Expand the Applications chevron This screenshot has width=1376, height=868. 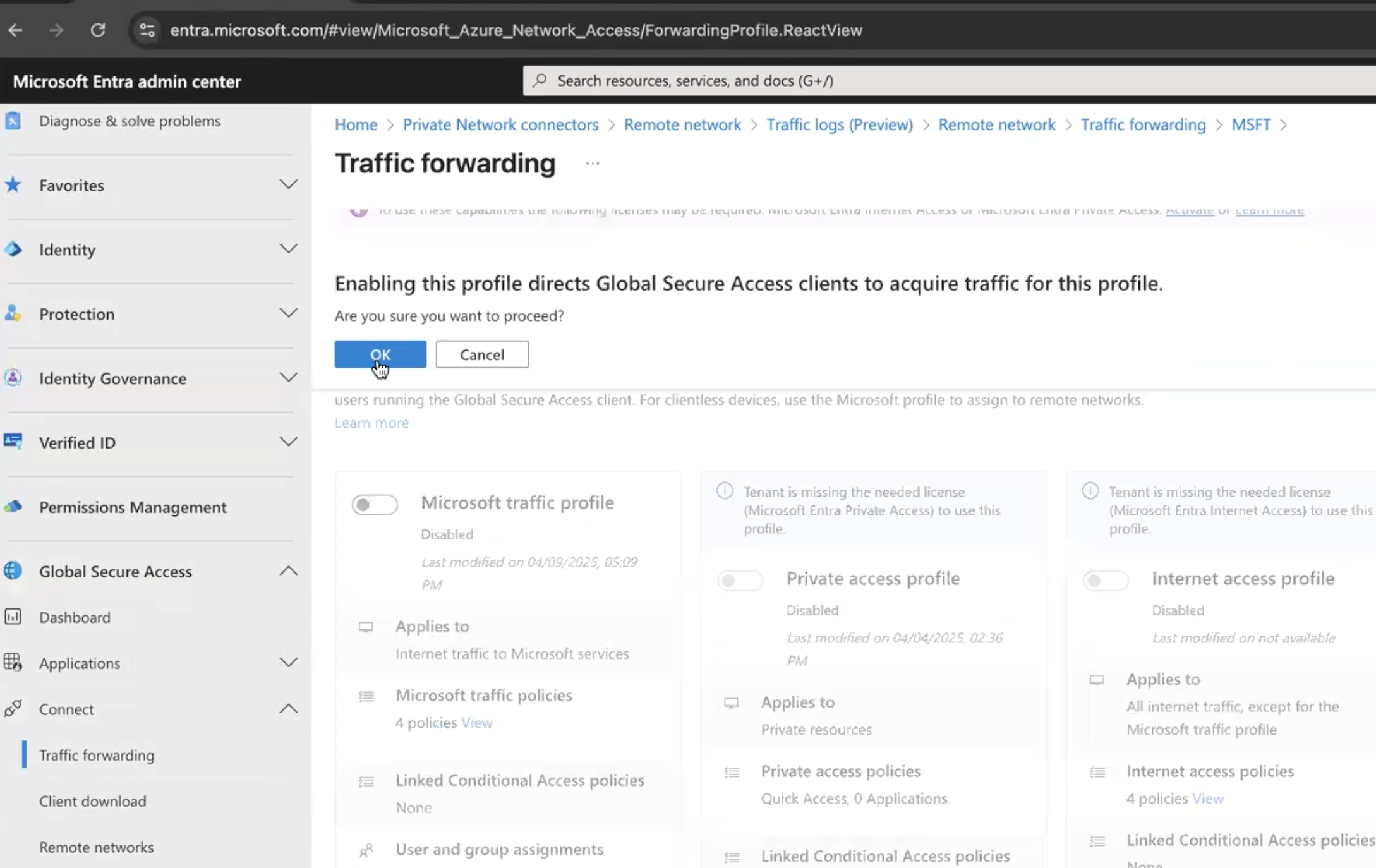coord(289,663)
